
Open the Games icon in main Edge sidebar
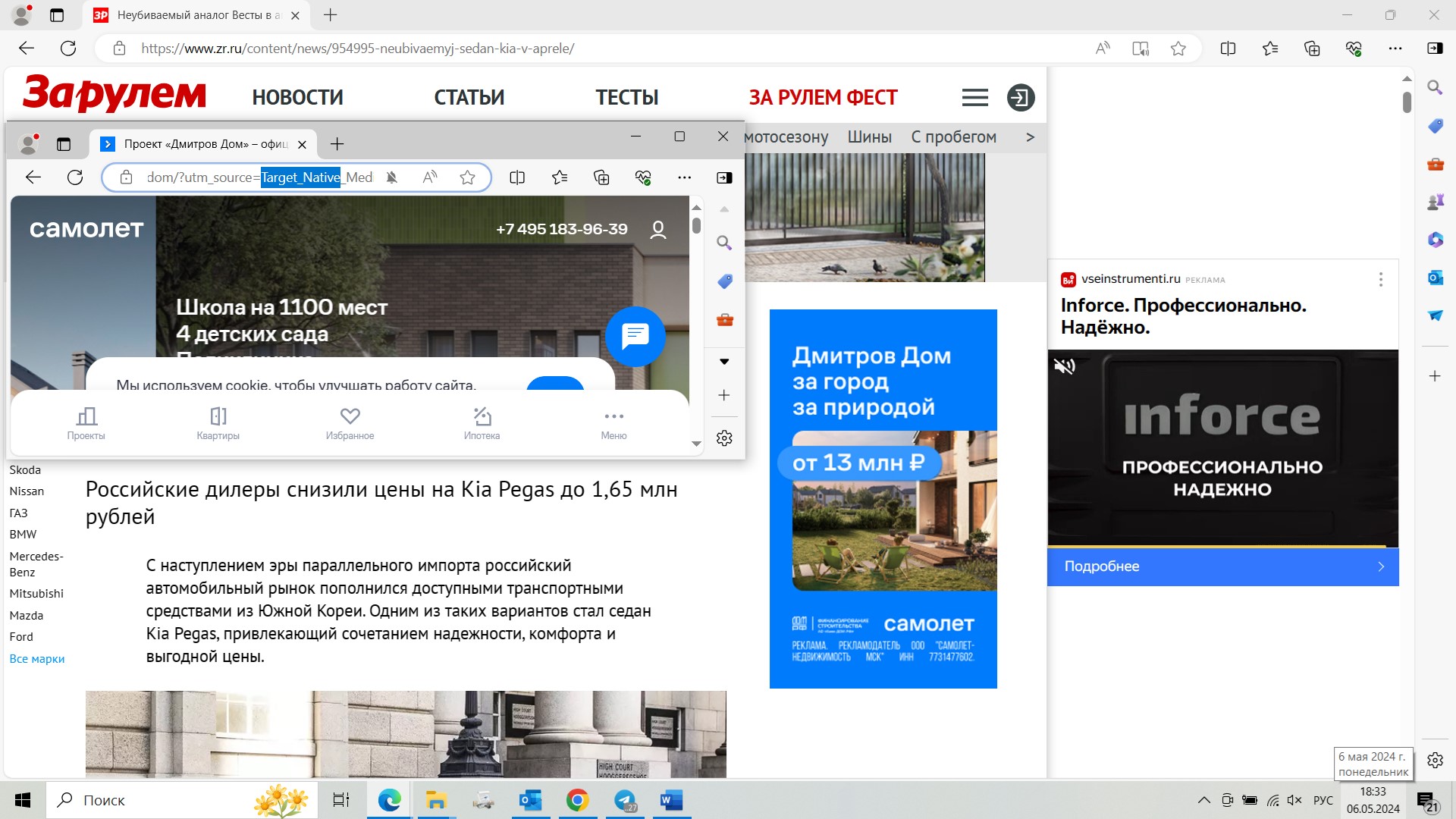click(x=1435, y=202)
